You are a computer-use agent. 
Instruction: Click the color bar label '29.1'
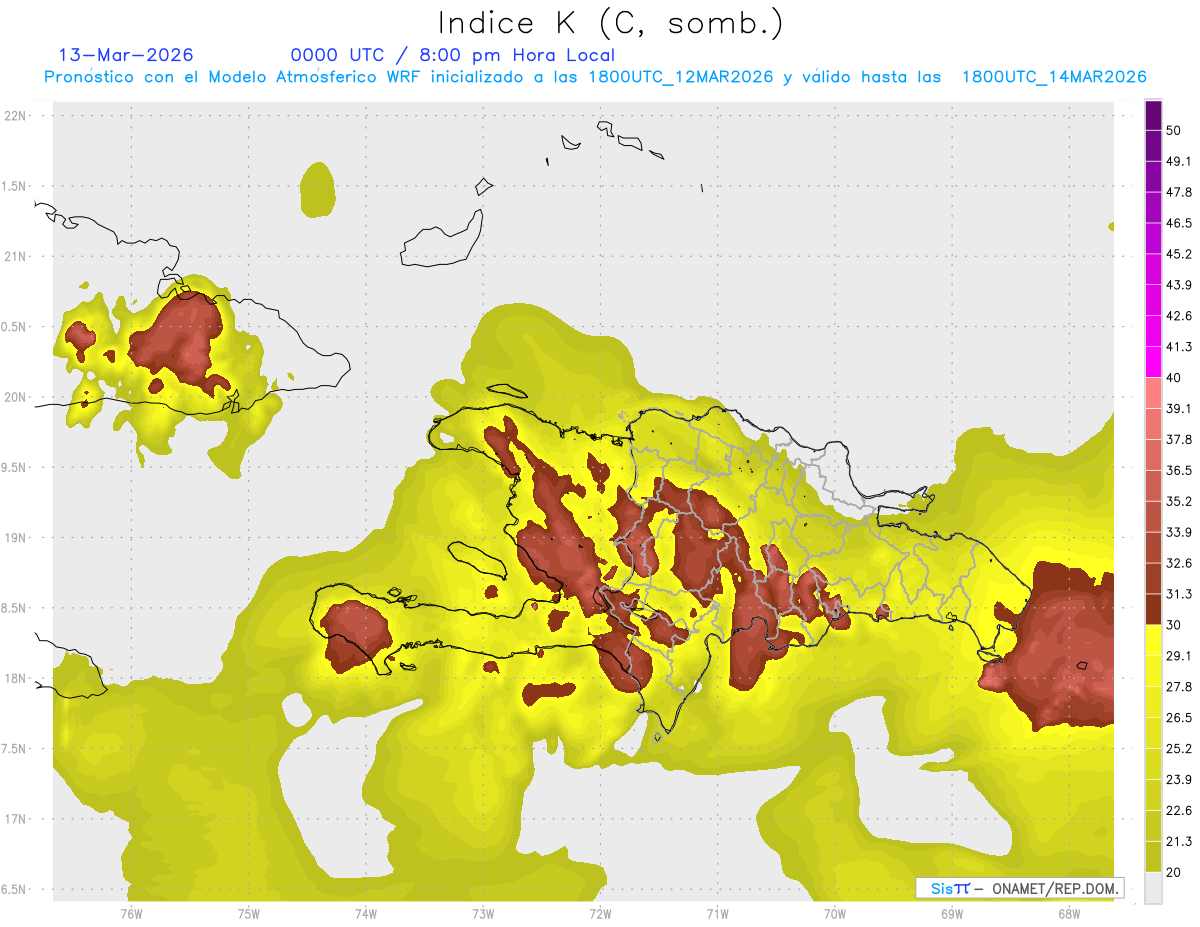(x=1179, y=656)
